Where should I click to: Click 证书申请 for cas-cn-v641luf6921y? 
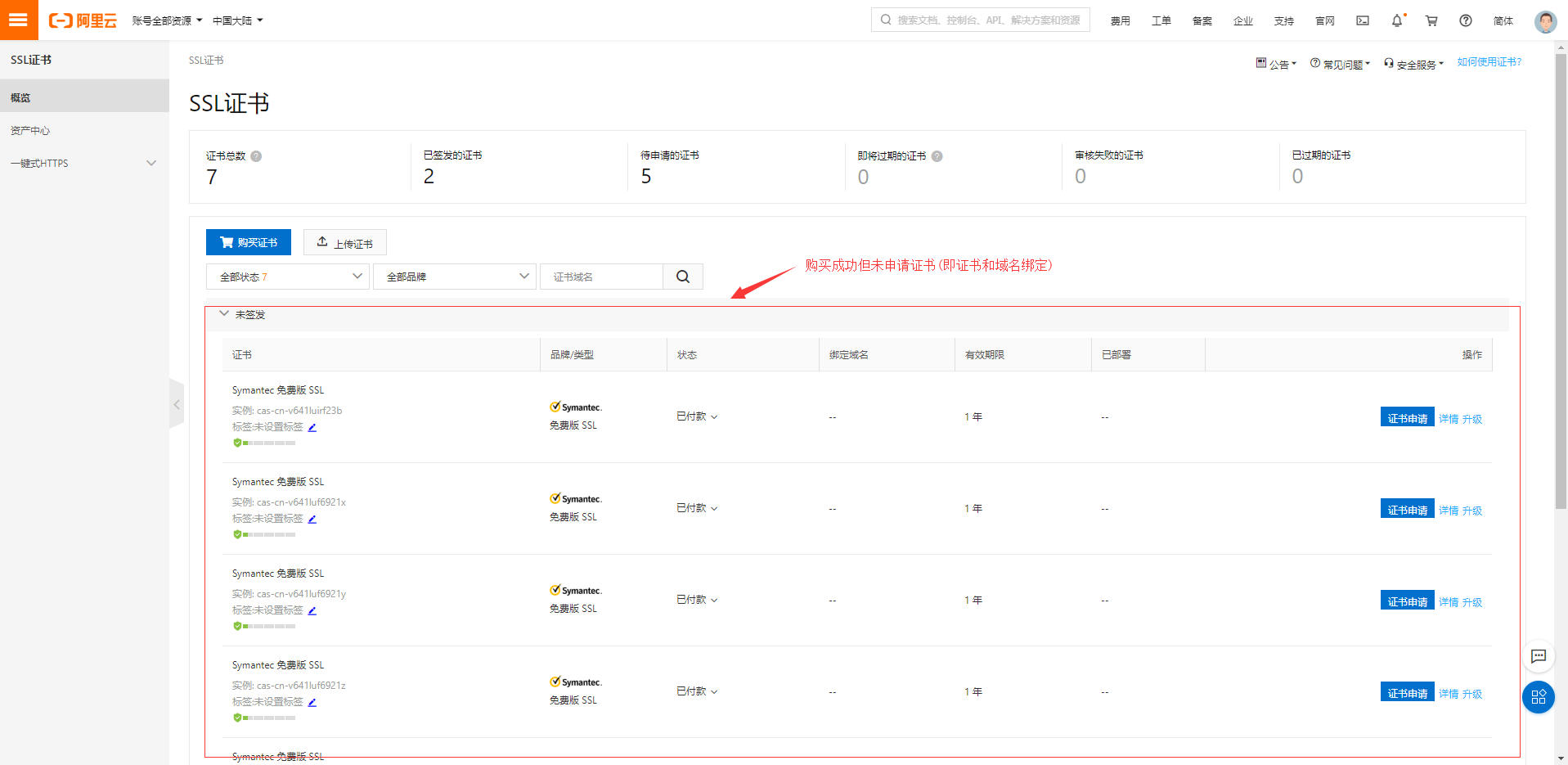(1407, 601)
